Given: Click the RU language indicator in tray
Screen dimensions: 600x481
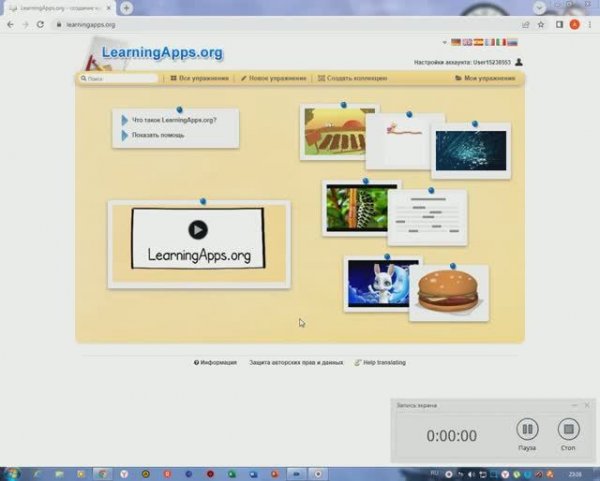Looking at the screenshot, I should click(435, 473).
